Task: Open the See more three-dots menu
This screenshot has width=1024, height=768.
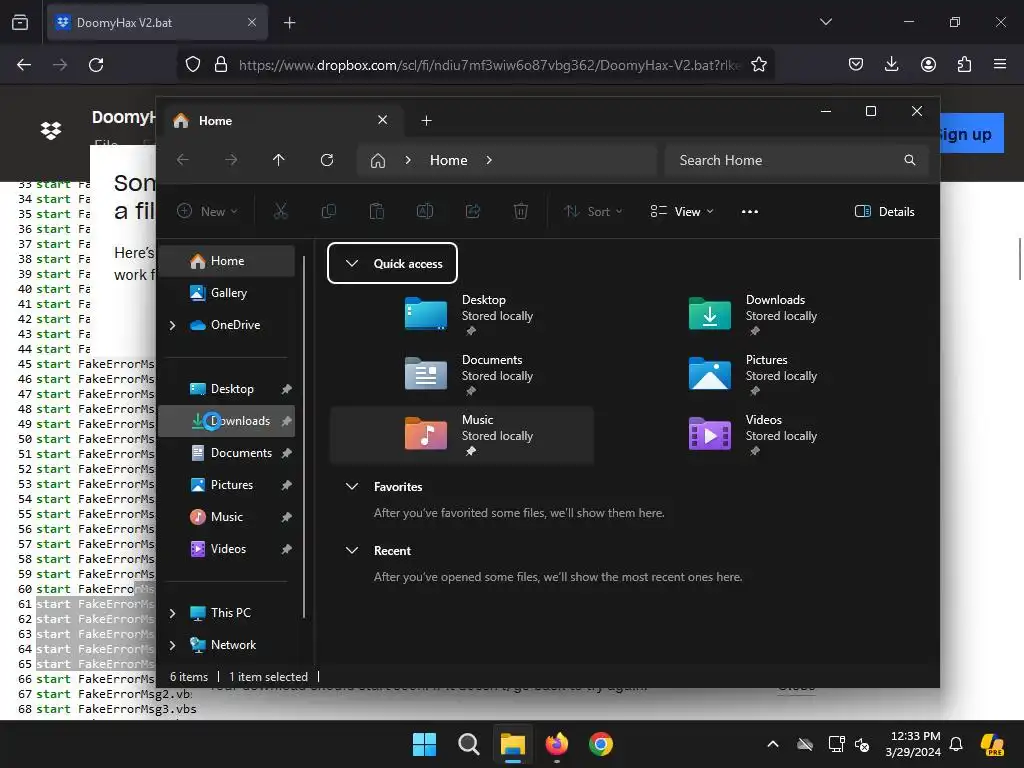Action: [x=750, y=212]
